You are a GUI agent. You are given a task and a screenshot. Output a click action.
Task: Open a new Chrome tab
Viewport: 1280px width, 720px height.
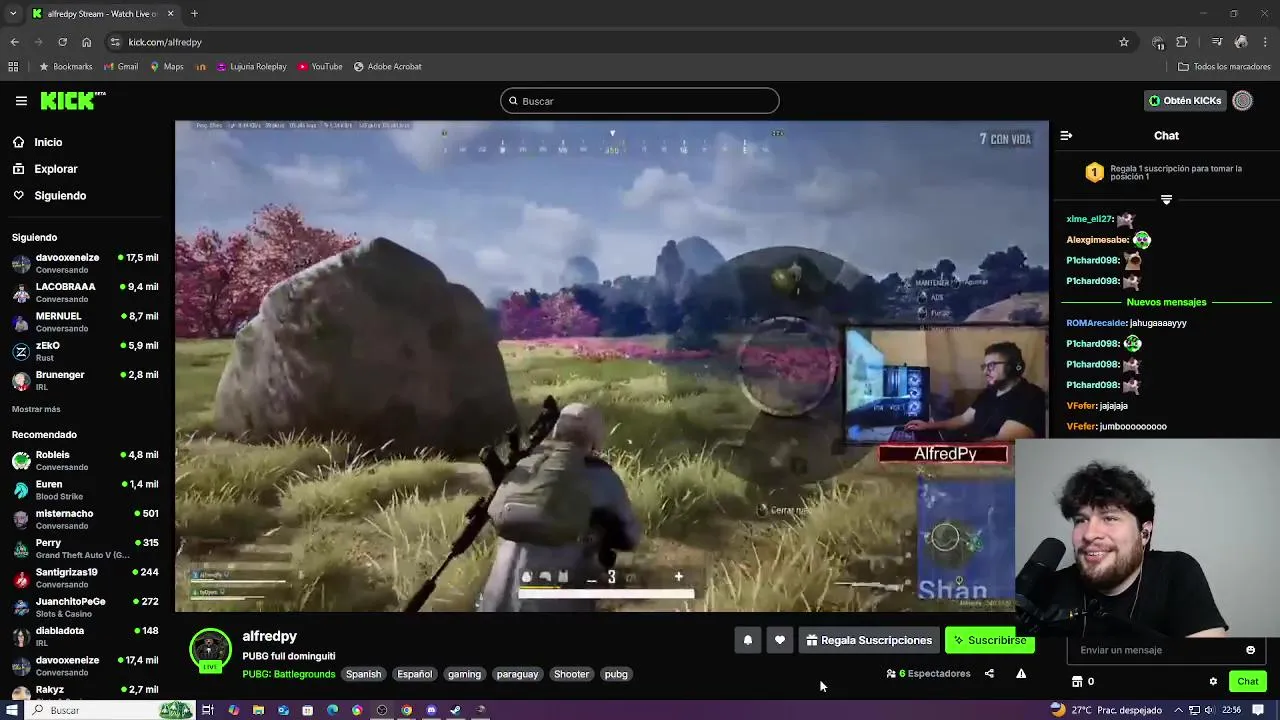tap(194, 14)
